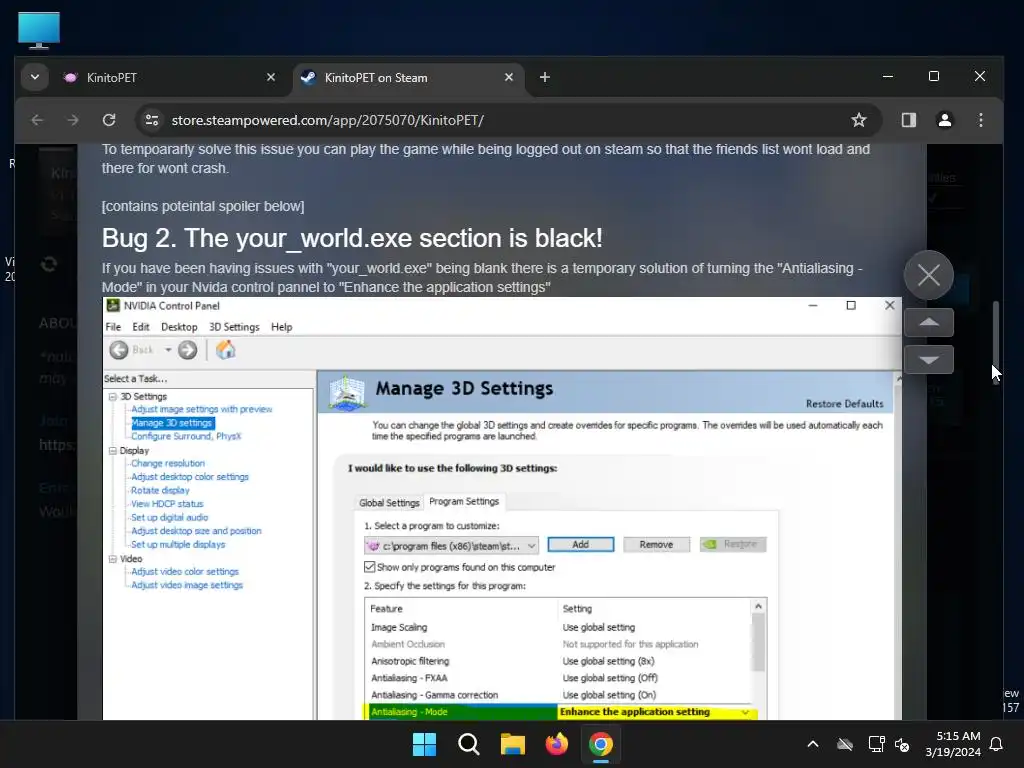The width and height of the screenshot is (1024, 768).
Task: Click the NVIDIA Back button
Action: (x=131, y=350)
